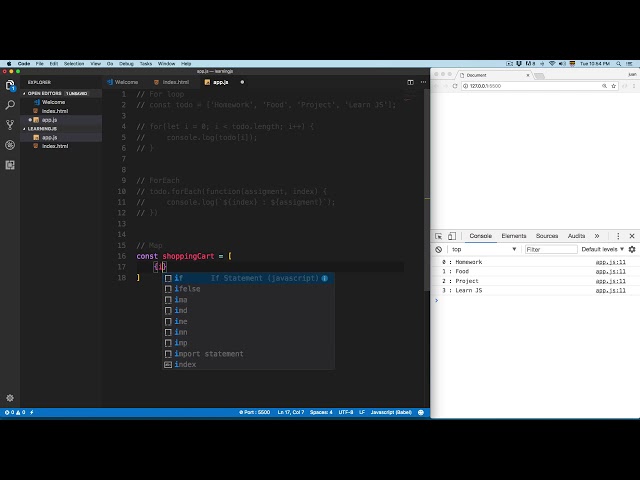Click the inspect element icon in DevTools
Screen dimensions: 640x480
coord(438,236)
